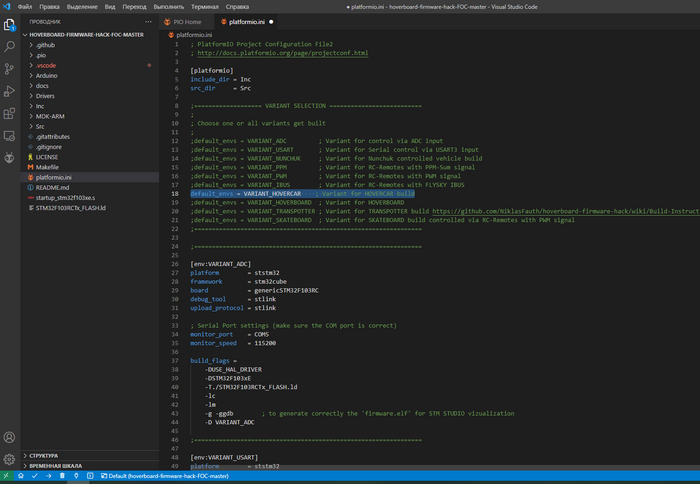The image size is (700, 484).
Task: Expand the ВРЕМЕННАЯ ШКАЛА timeline section
Action: [x=56, y=465]
